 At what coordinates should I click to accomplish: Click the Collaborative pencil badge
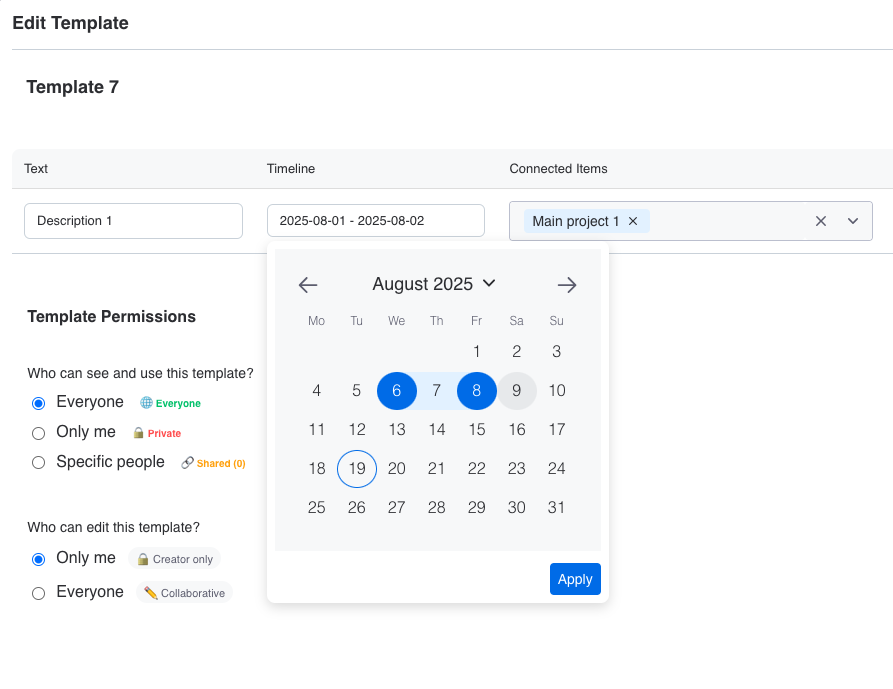coord(185,593)
